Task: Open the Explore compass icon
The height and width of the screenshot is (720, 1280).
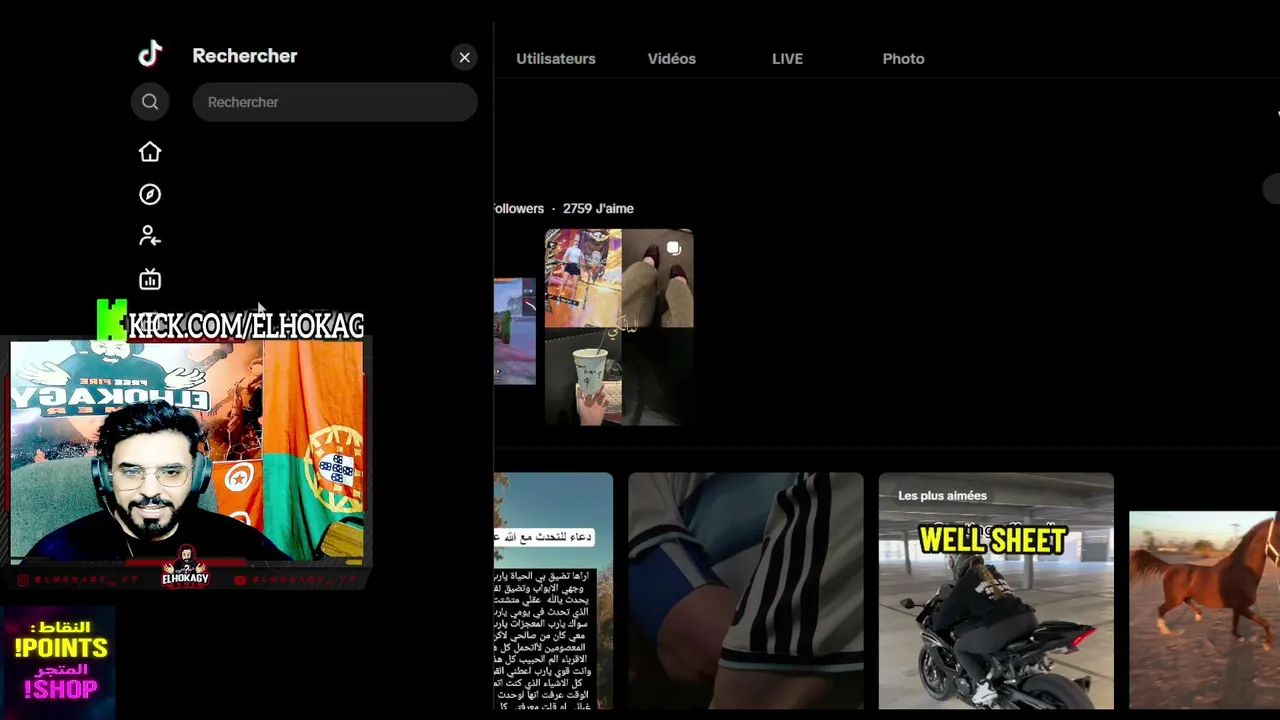Action: (x=150, y=194)
